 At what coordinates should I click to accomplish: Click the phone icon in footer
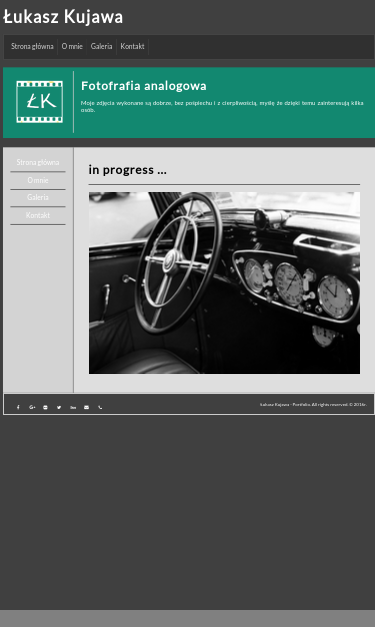point(100,407)
